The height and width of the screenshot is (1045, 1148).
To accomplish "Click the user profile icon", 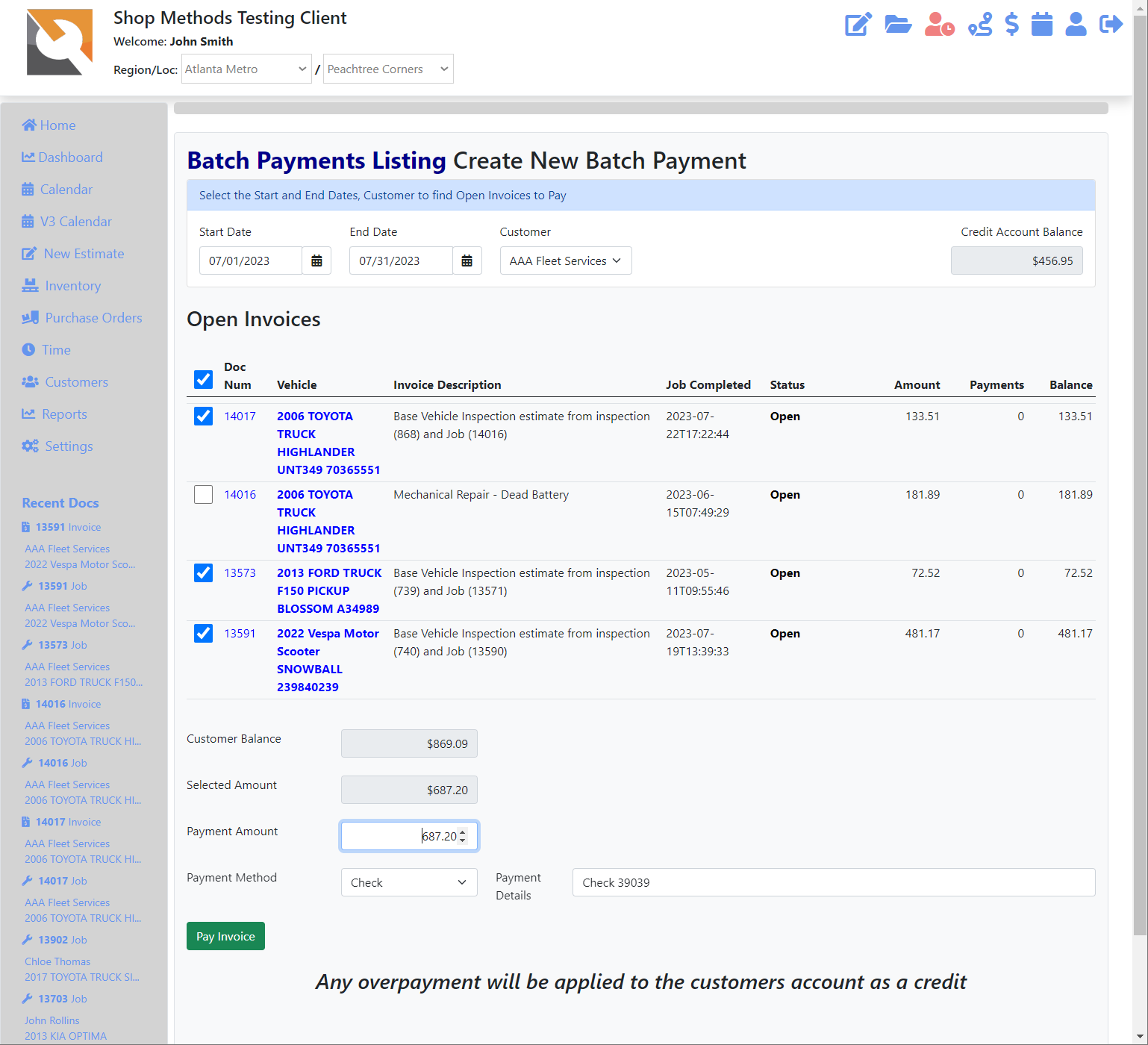I will click(1076, 24).
